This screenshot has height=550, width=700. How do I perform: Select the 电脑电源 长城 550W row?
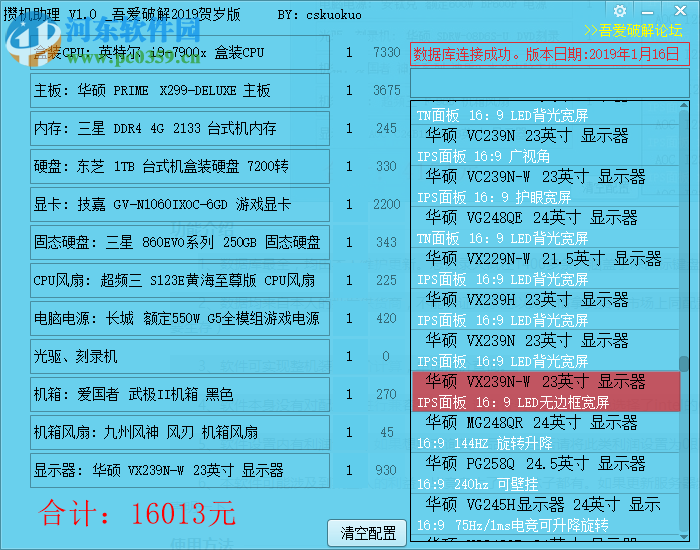180,318
